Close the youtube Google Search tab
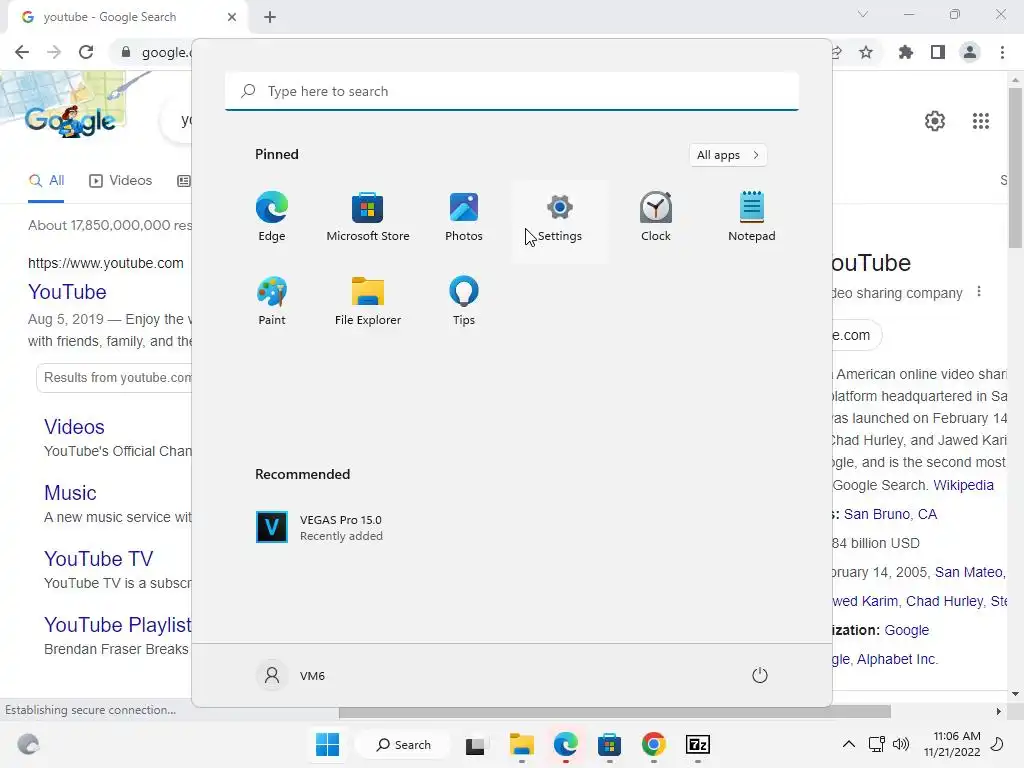 coord(232,17)
